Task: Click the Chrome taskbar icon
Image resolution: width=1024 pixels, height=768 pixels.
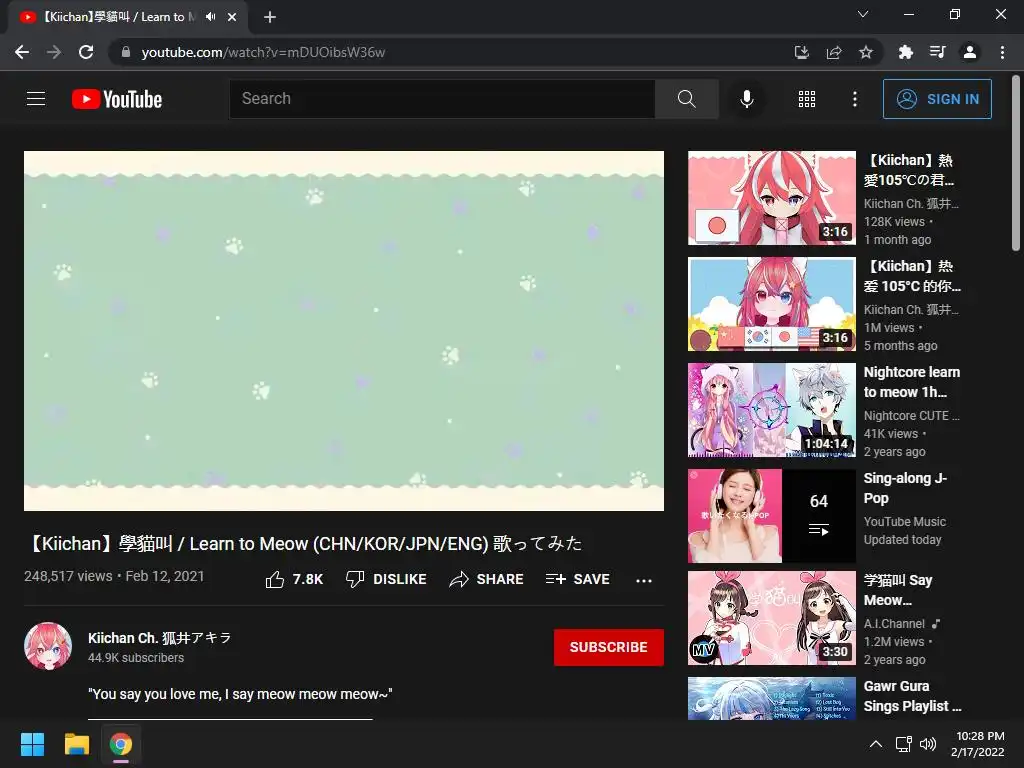Action: [x=121, y=744]
